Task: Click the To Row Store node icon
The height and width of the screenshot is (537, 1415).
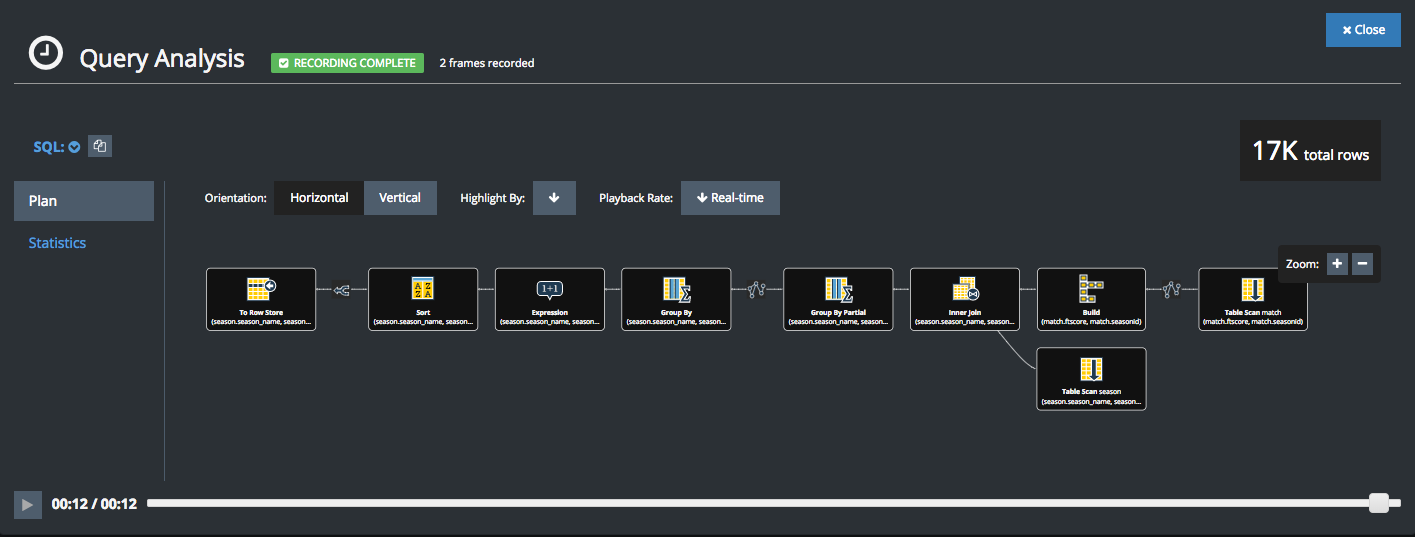Action: tap(261, 290)
